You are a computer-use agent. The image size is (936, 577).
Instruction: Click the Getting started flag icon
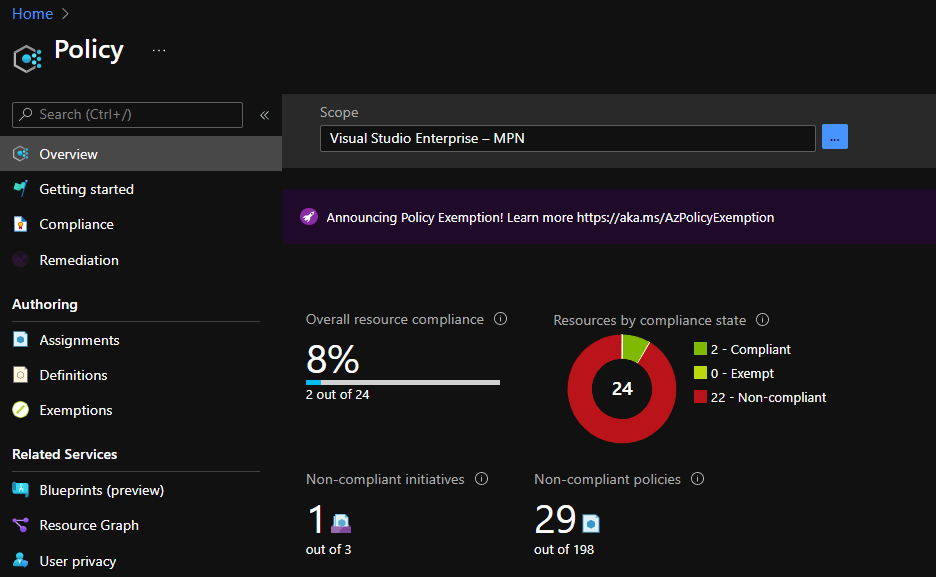tap(20, 189)
